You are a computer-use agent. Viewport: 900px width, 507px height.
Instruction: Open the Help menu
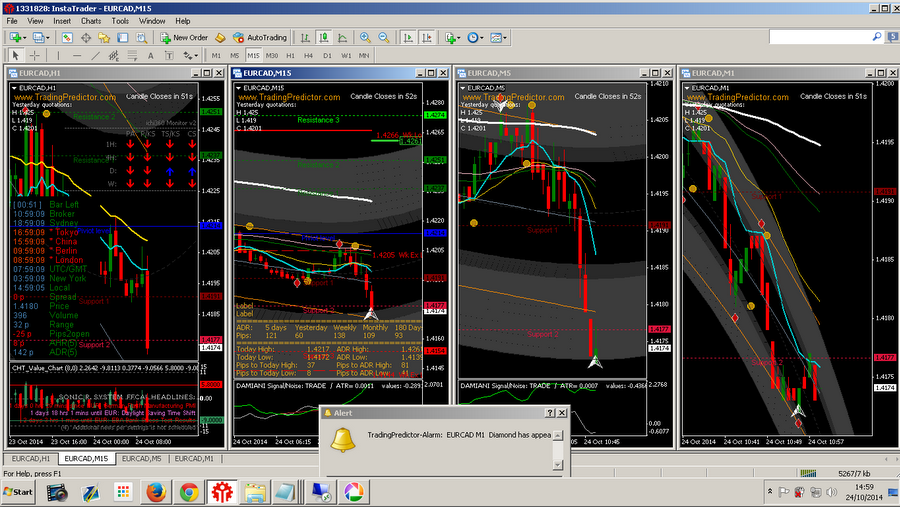click(x=183, y=21)
